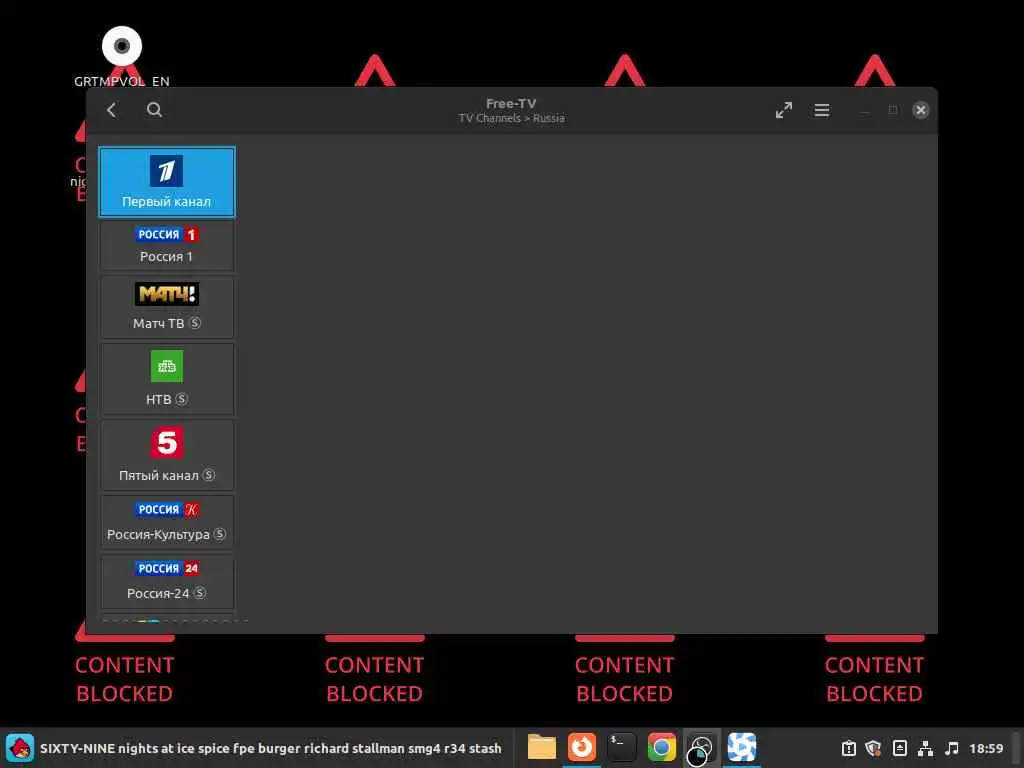Select the Пятый канал channel tile
The image size is (1024, 768).
pos(167,455)
